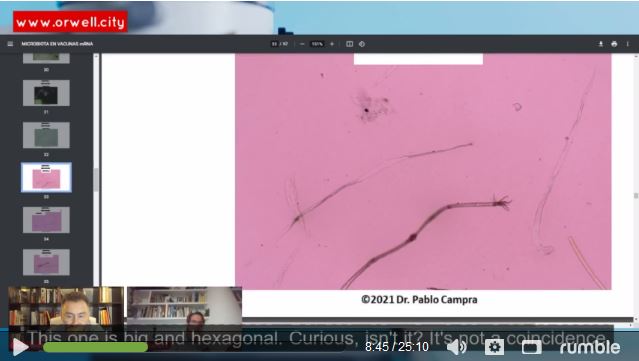Click the page number input field
Screen dimensions: 639x361
275,44
